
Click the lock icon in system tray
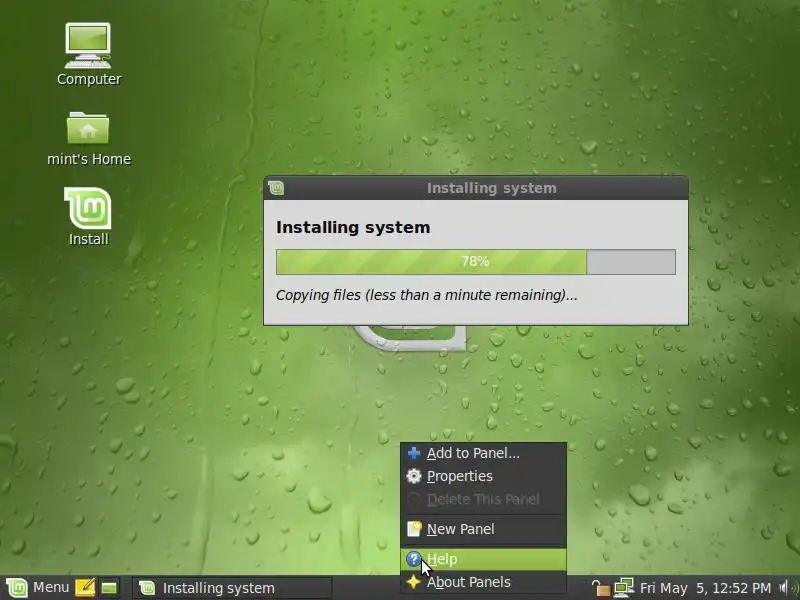(600, 588)
